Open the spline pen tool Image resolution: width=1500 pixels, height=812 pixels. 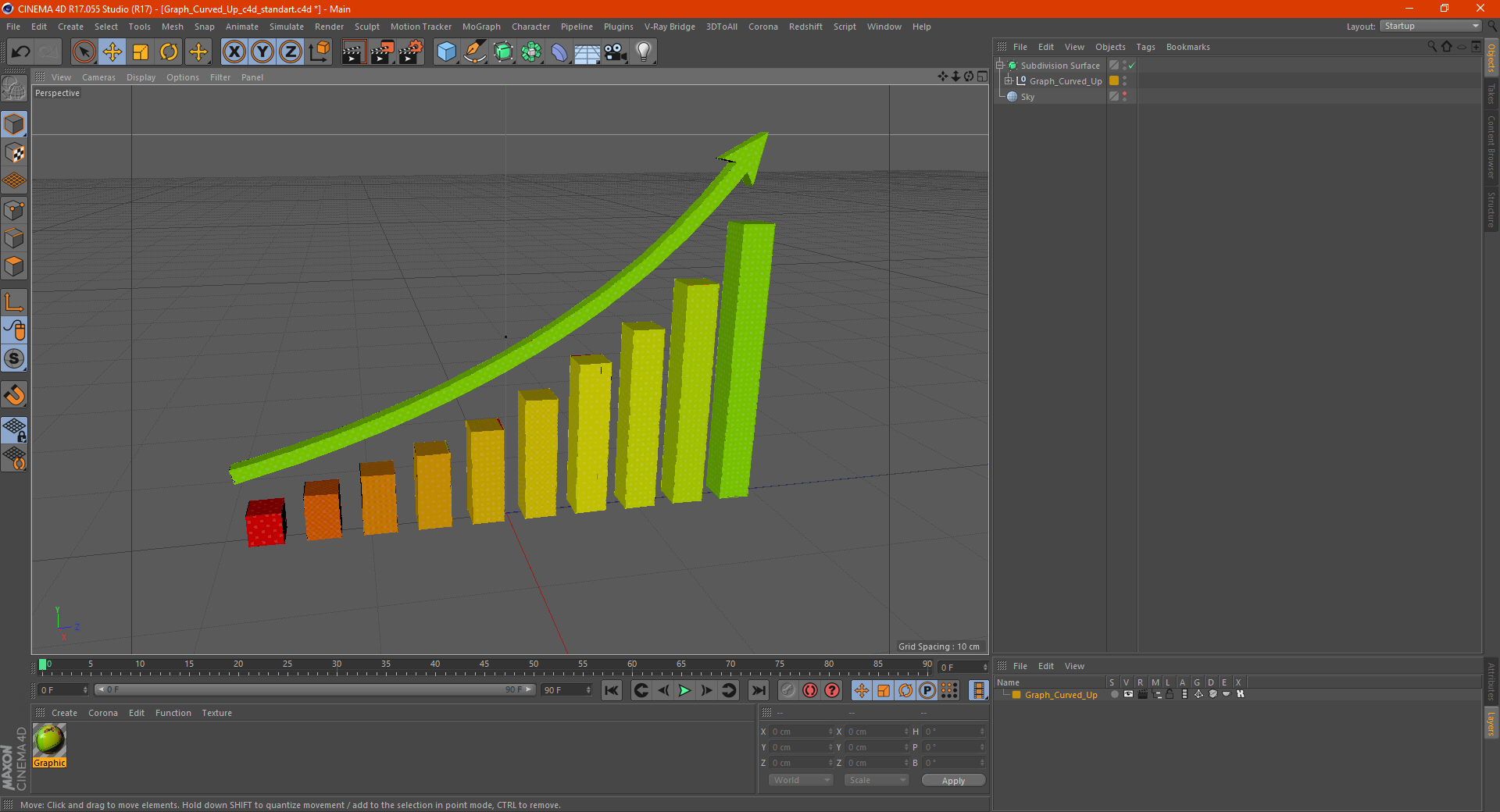475,52
